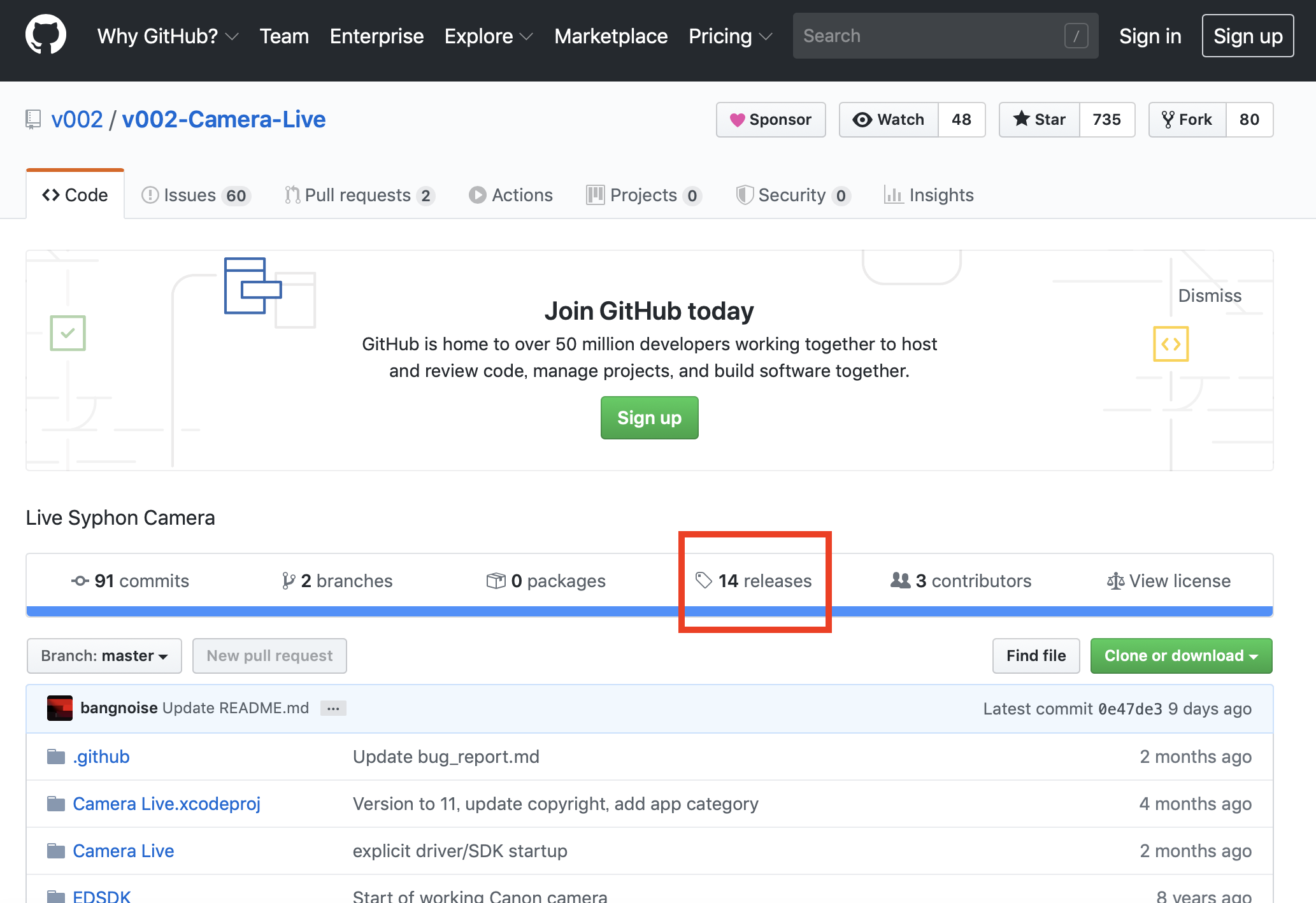The image size is (1316, 903).
Task: Open the Update bug_report.md commit
Action: pyautogui.click(x=446, y=757)
